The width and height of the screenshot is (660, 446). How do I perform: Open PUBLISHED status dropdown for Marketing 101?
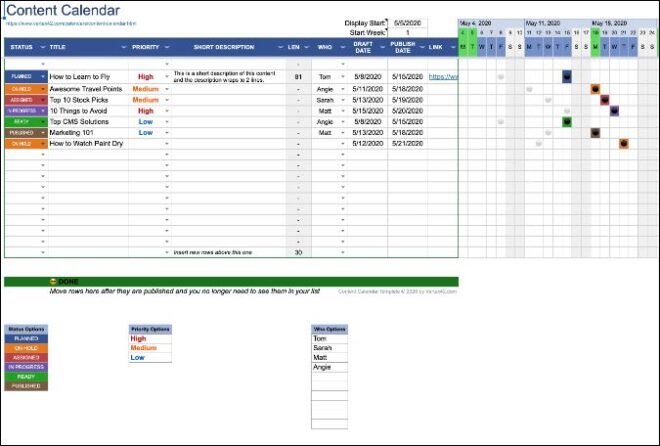(x=43, y=133)
